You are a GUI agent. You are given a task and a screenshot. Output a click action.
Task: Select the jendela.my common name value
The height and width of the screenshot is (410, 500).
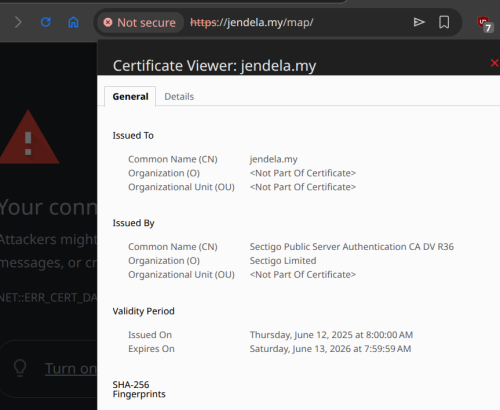click(x=274, y=159)
